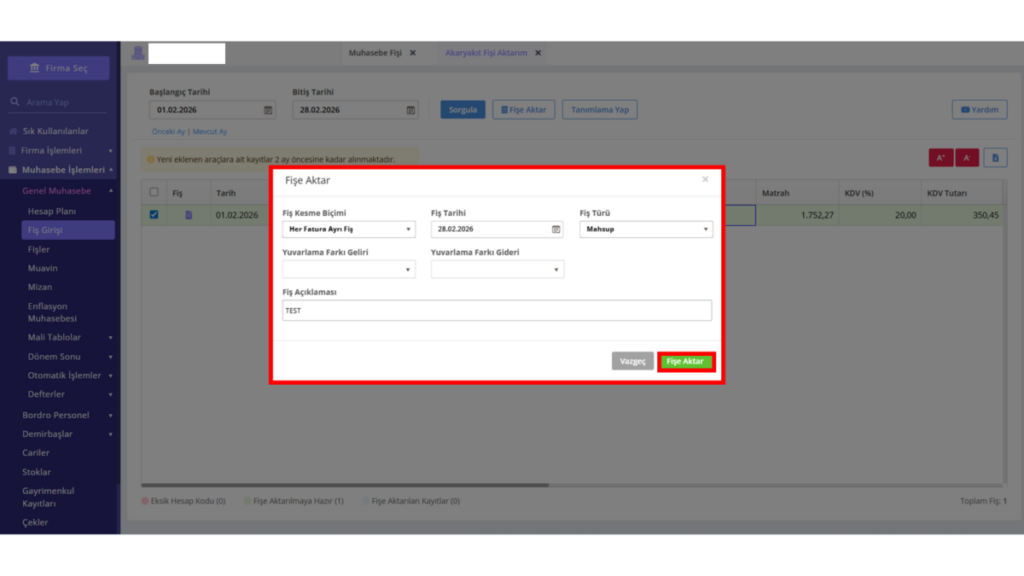Screen dimensions: 1024x576
Task: Open the Fiş Türü dropdown
Action: (646, 229)
